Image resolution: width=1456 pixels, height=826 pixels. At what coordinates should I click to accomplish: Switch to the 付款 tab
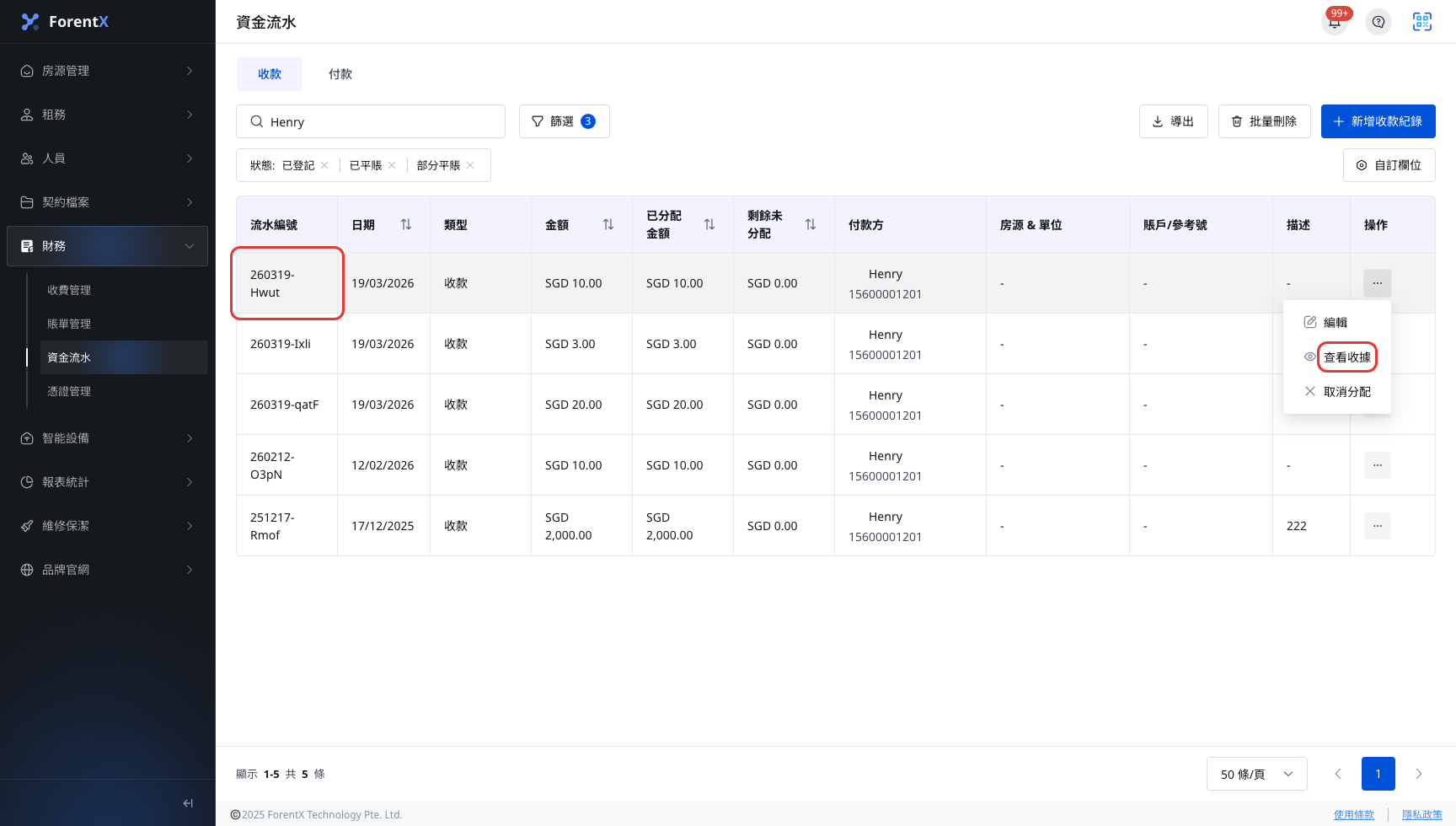[x=340, y=74]
